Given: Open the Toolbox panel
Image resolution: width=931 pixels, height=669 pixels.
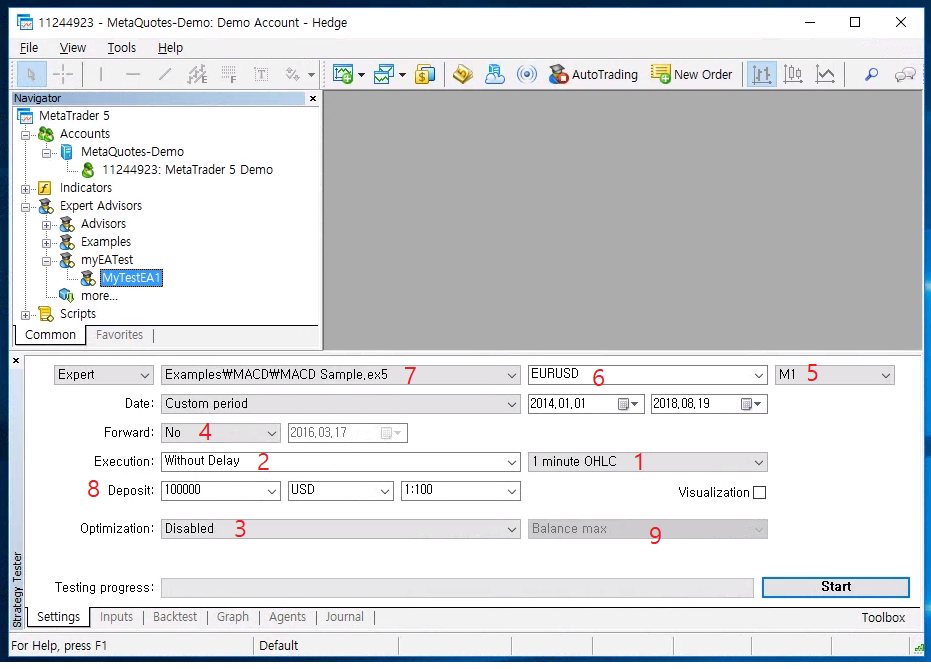Looking at the screenshot, I should (x=884, y=618).
